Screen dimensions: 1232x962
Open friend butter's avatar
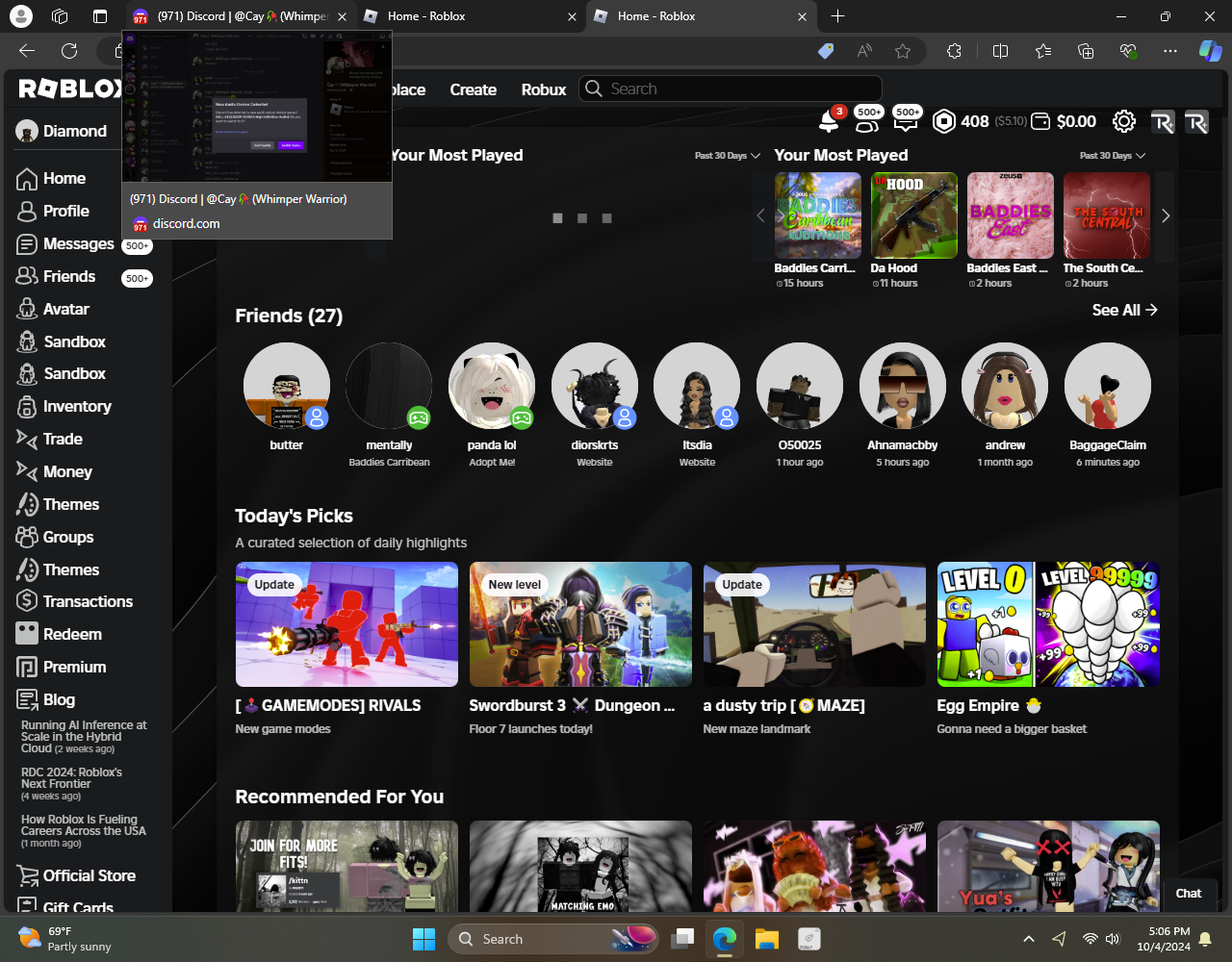point(287,386)
